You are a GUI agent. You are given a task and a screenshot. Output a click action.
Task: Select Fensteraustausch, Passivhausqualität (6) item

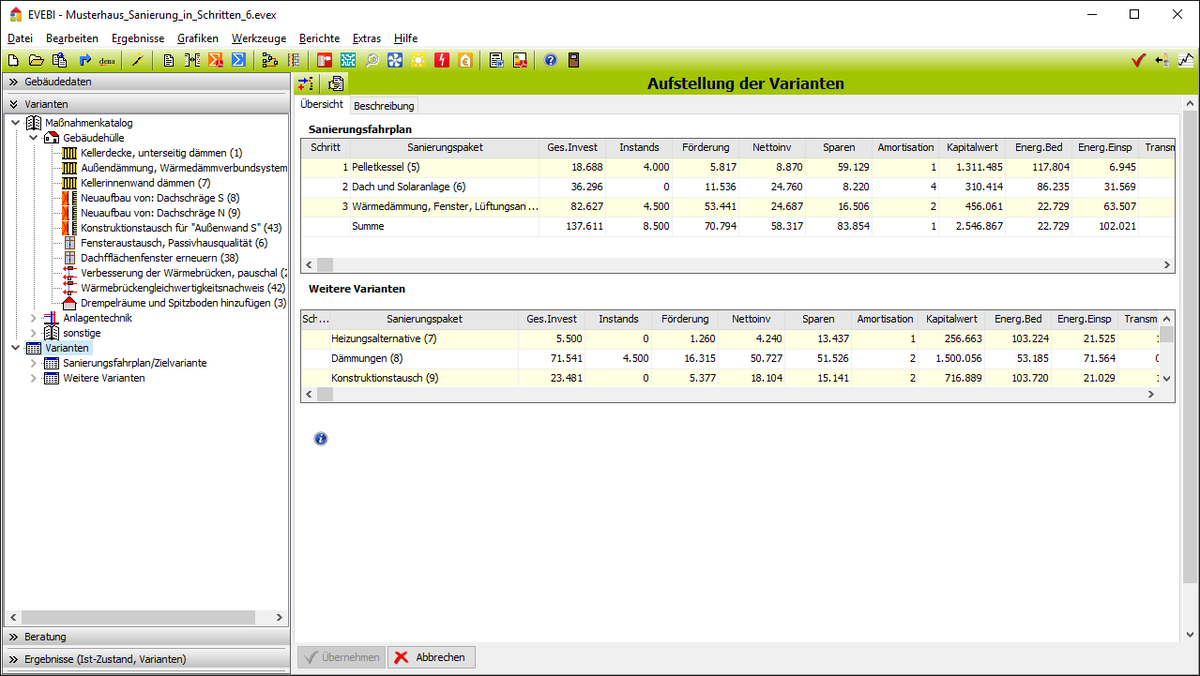click(174, 243)
